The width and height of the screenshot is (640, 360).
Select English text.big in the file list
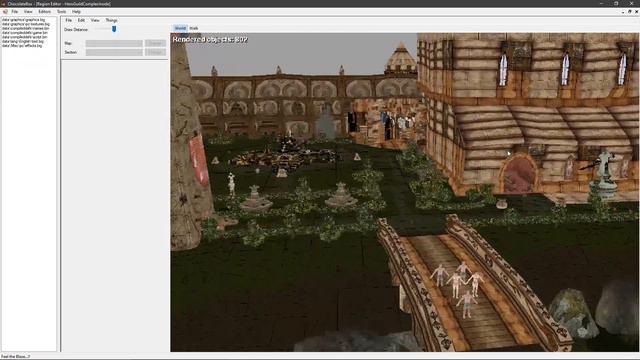pyautogui.click(x=22, y=41)
